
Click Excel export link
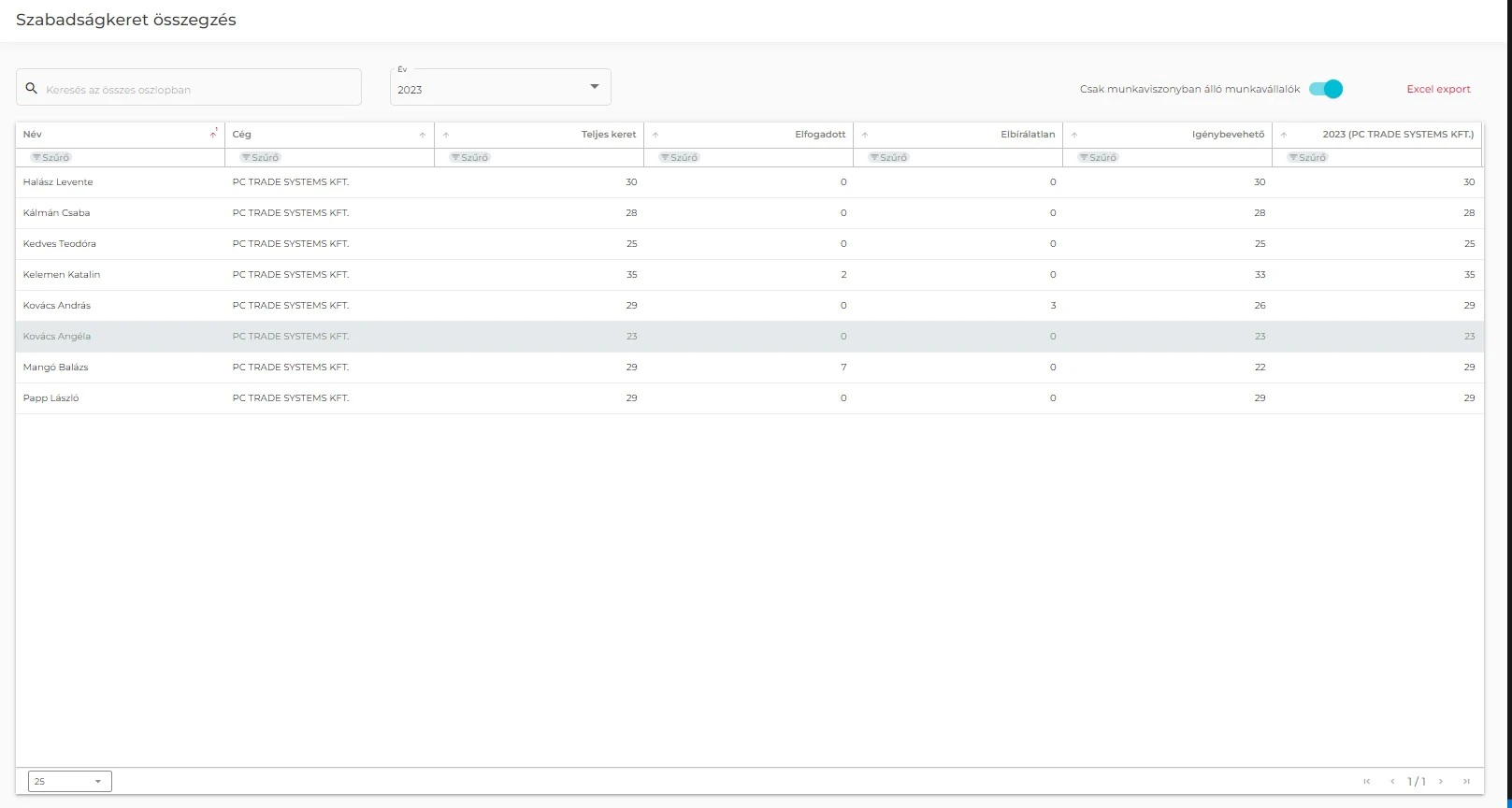[1438, 89]
